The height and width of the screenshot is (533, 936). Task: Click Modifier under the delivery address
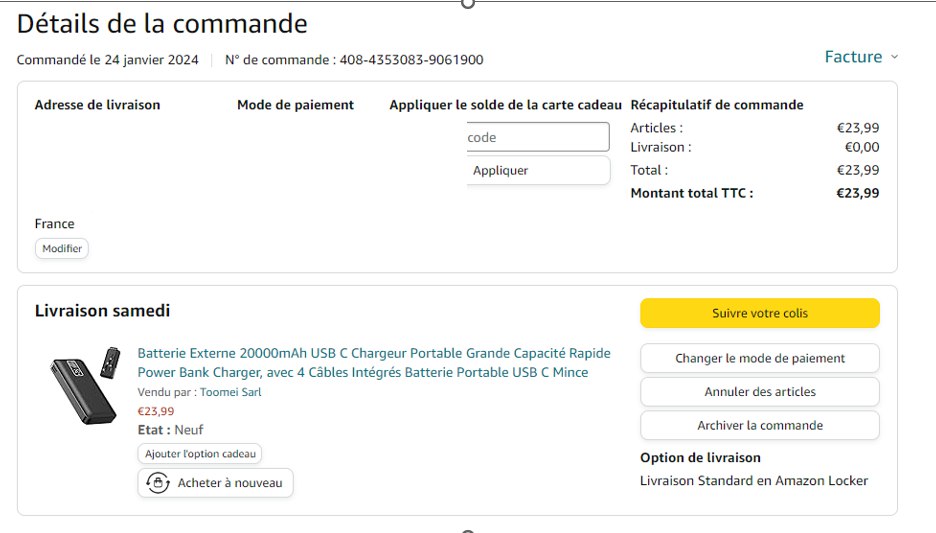(62, 248)
